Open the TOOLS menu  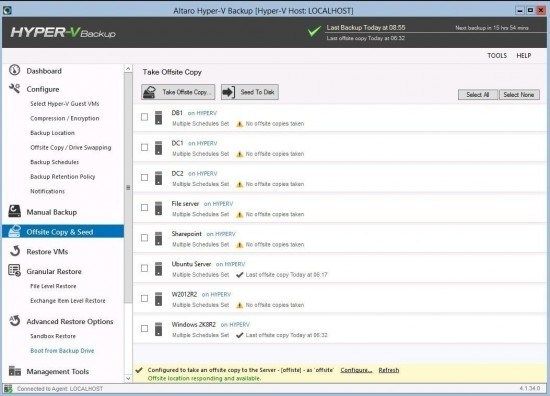tap(497, 55)
